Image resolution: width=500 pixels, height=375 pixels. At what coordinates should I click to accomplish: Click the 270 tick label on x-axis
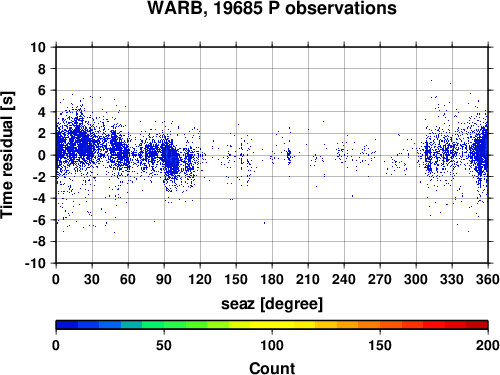380,279
